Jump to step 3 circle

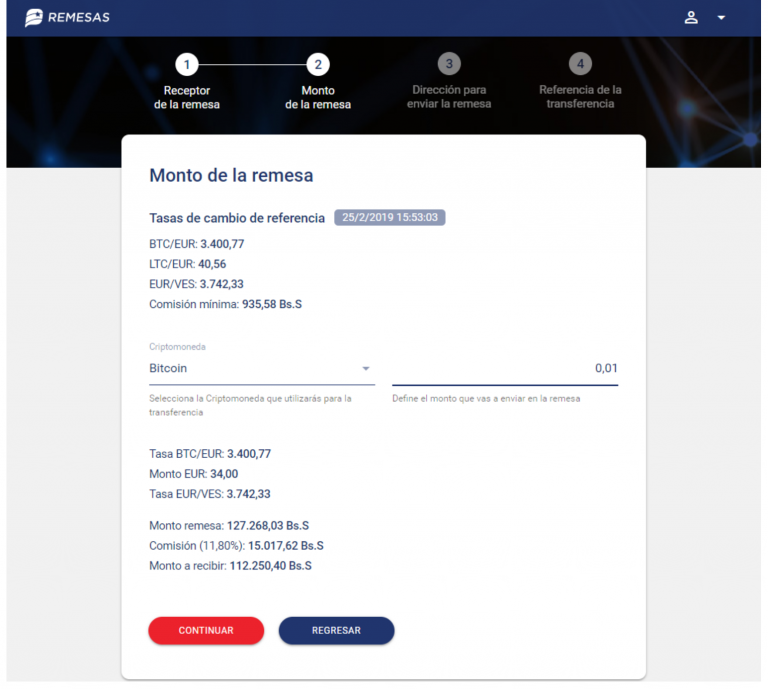point(449,65)
